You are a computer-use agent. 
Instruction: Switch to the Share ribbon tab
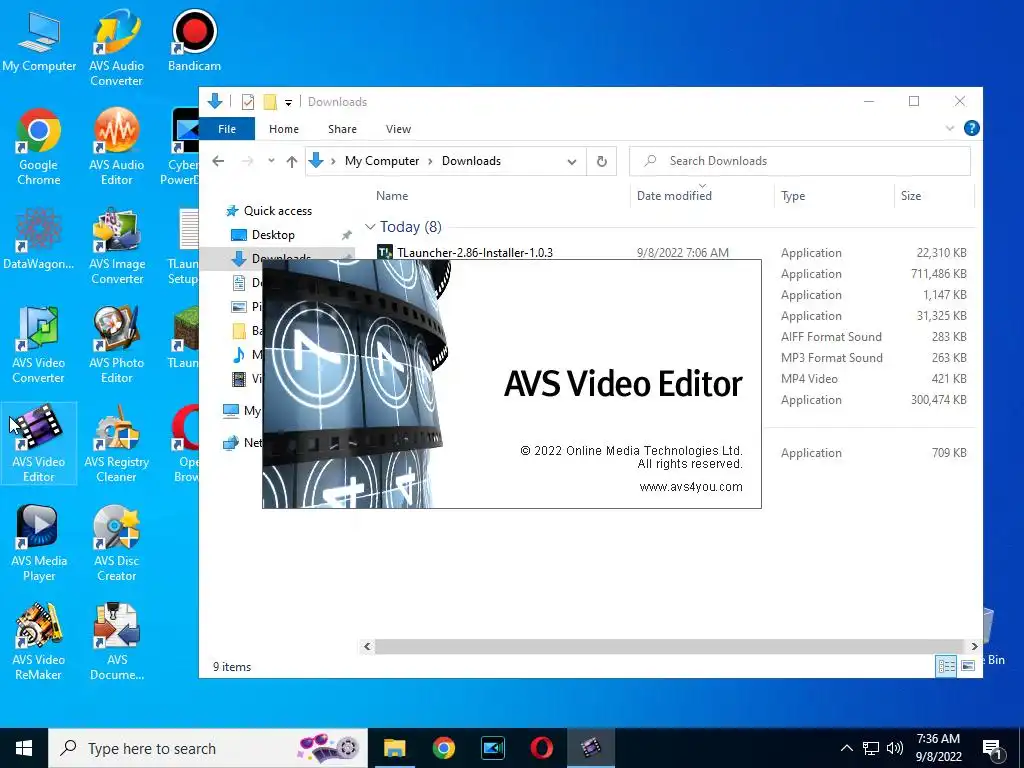342,129
